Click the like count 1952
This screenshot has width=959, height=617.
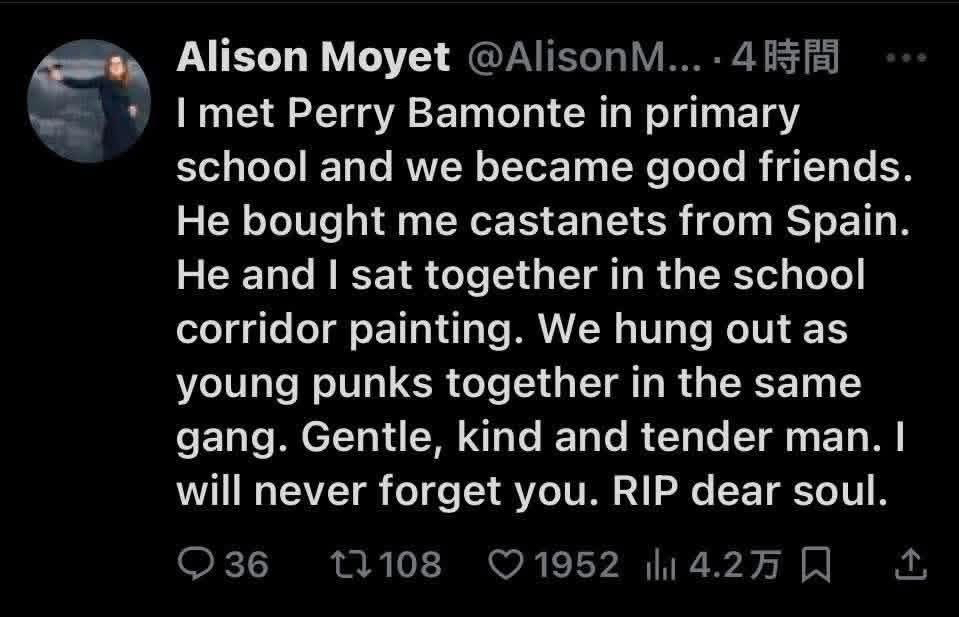point(577,566)
